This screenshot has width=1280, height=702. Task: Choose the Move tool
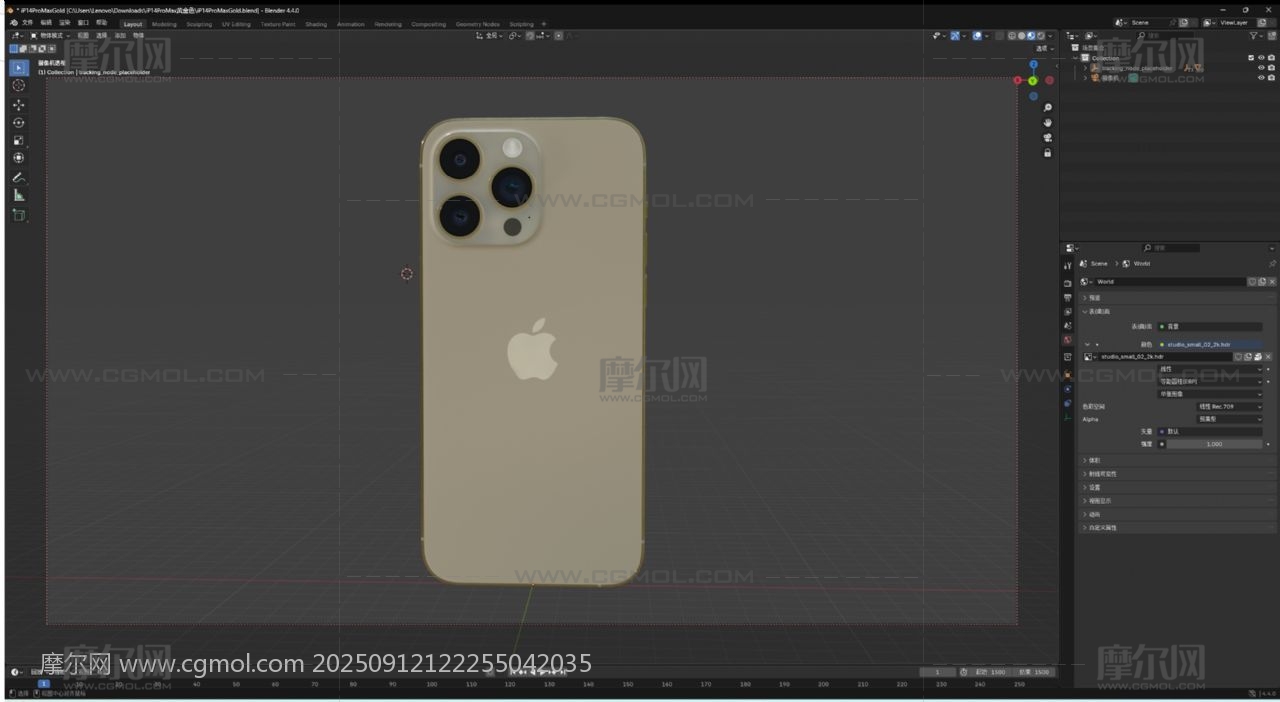[x=18, y=104]
